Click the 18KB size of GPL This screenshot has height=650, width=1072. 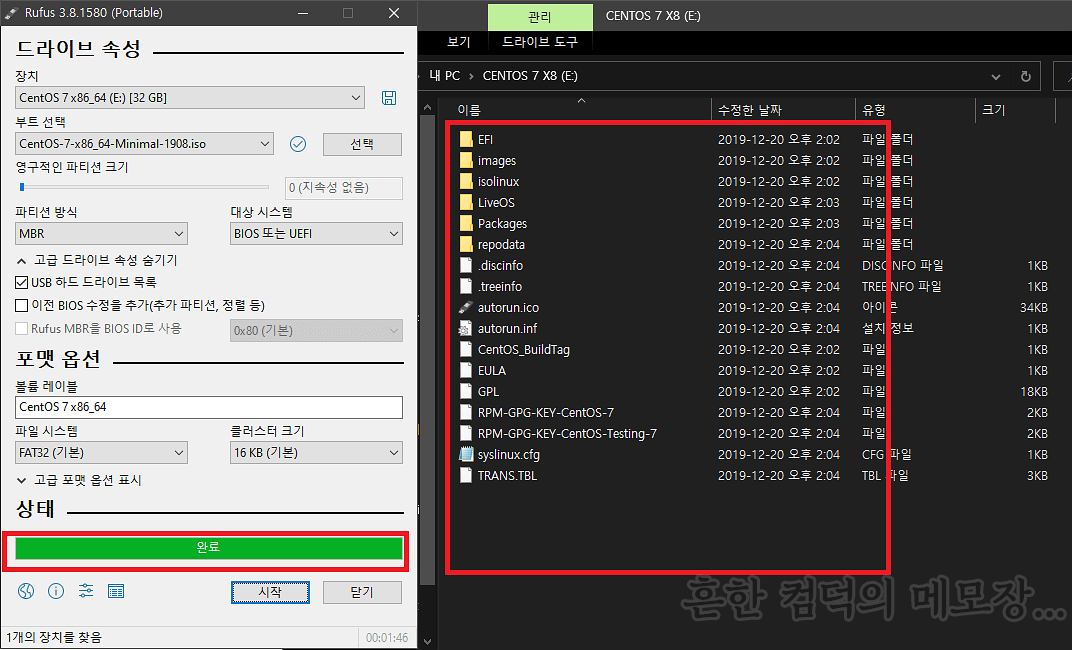(x=1034, y=392)
